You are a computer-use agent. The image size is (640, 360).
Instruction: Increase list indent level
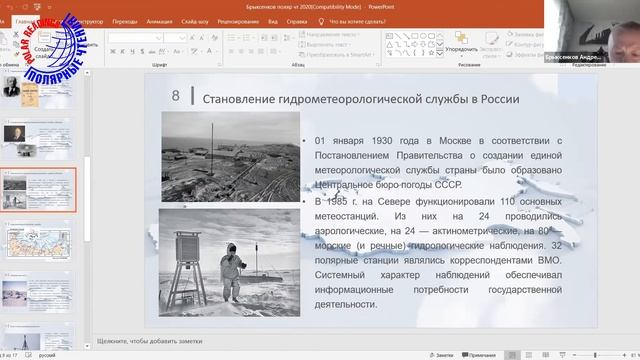pyautogui.click(x=274, y=38)
